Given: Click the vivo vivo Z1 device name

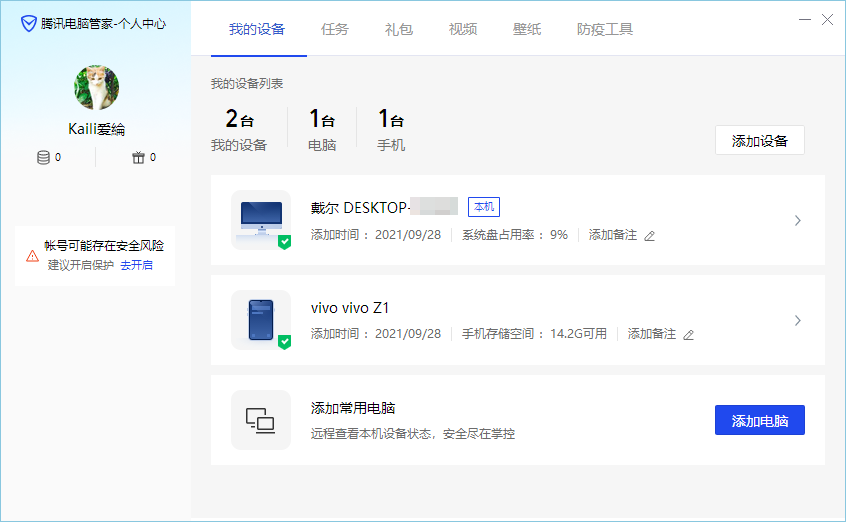Looking at the screenshot, I should [x=350, y=308].
